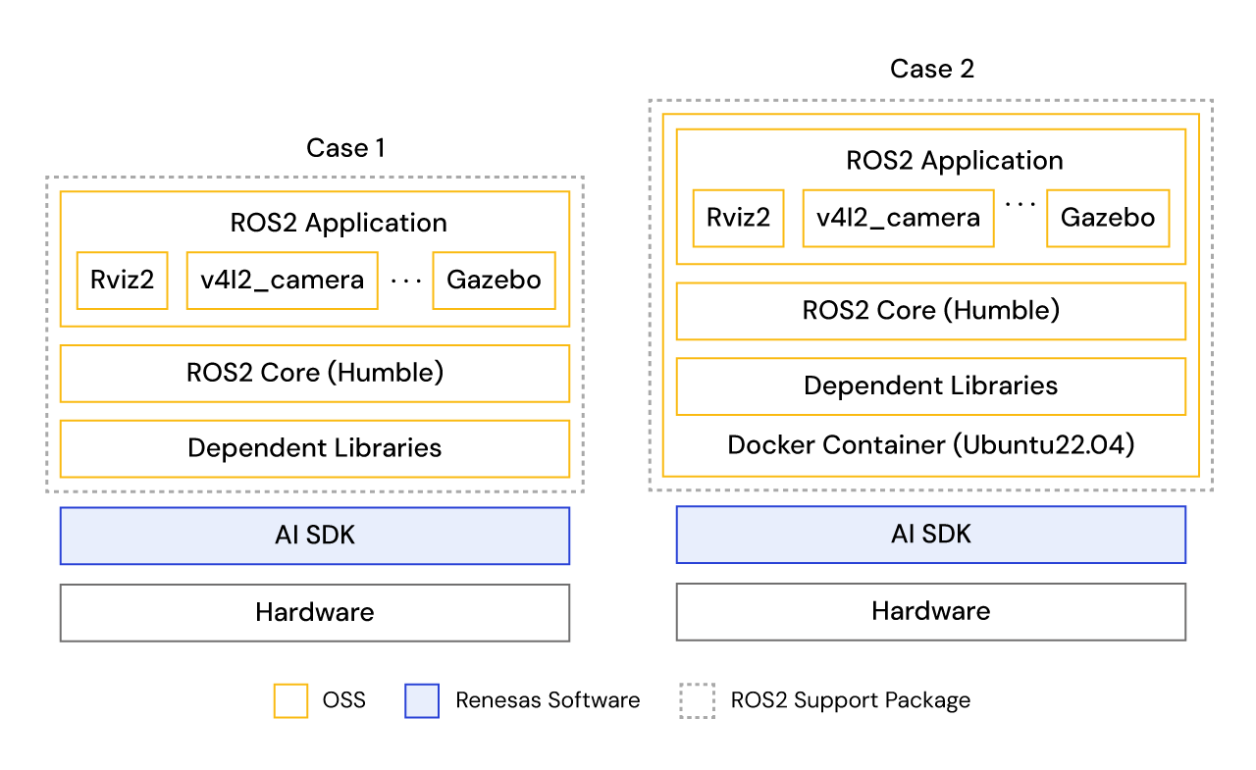Click the OSS yellow color swatch

pos(290,700)
